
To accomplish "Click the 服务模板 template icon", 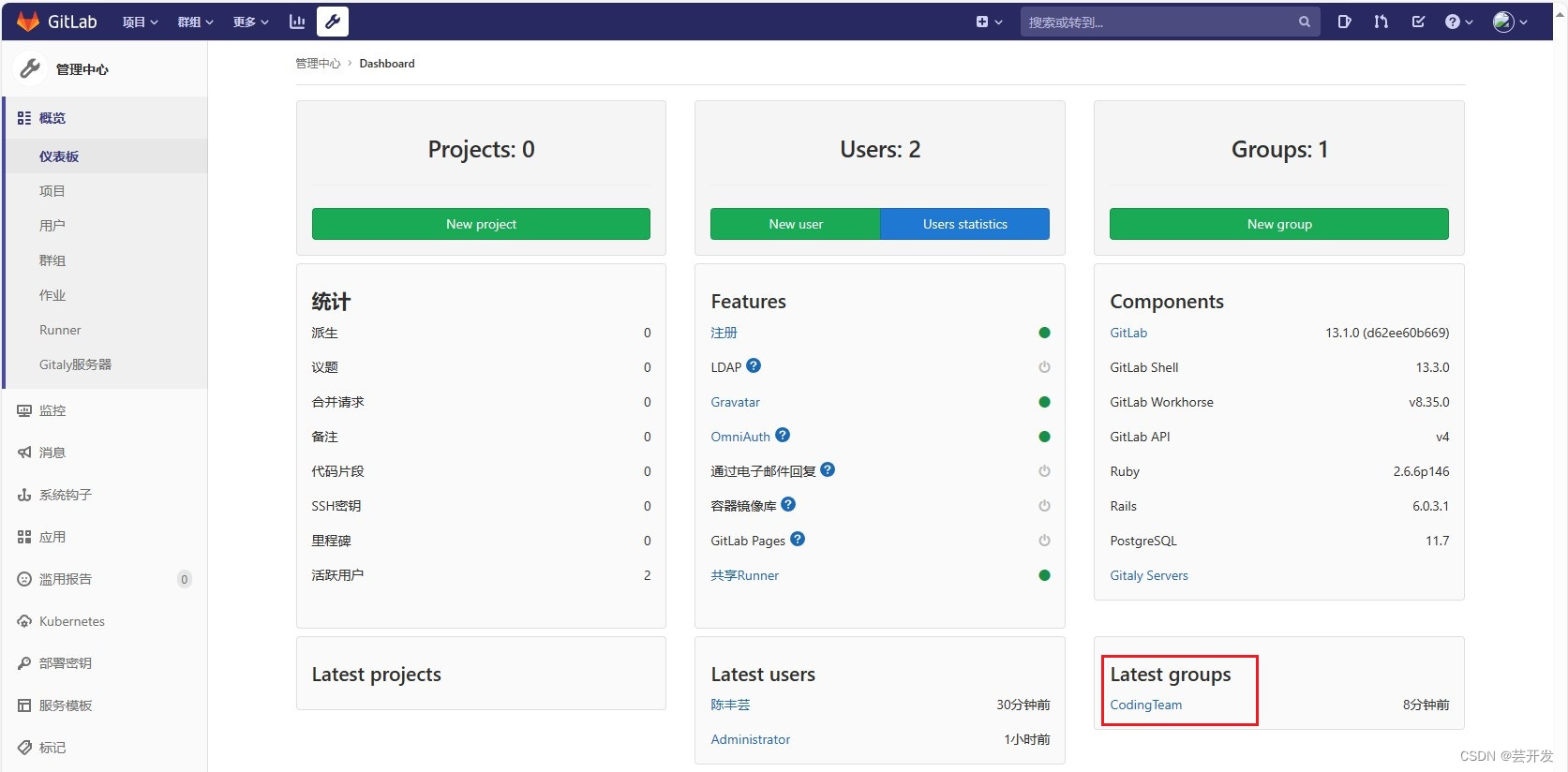I will pos(24,705).
